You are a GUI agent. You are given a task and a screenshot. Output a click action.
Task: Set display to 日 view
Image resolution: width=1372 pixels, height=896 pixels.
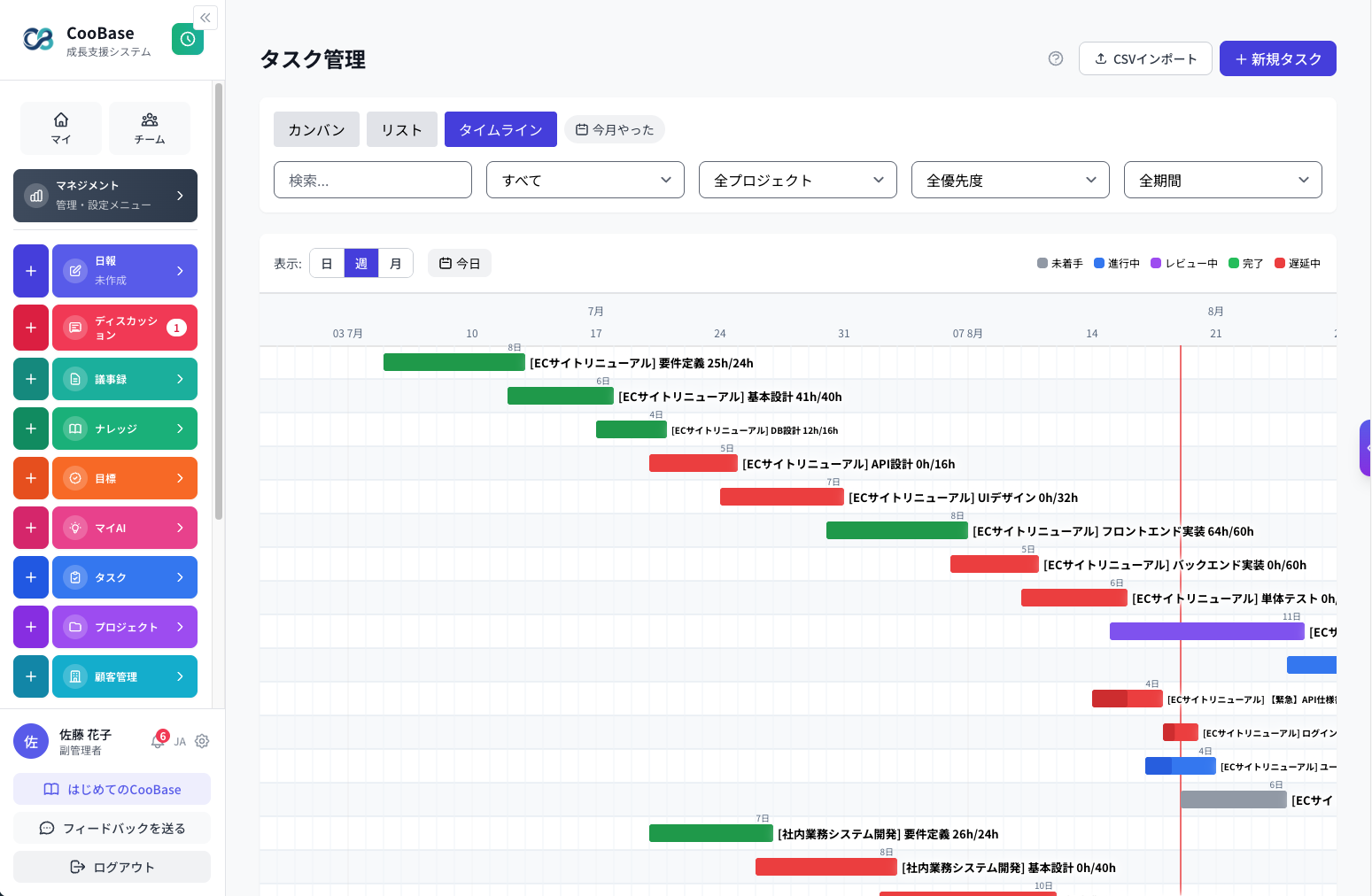click(x=327, y=263)
